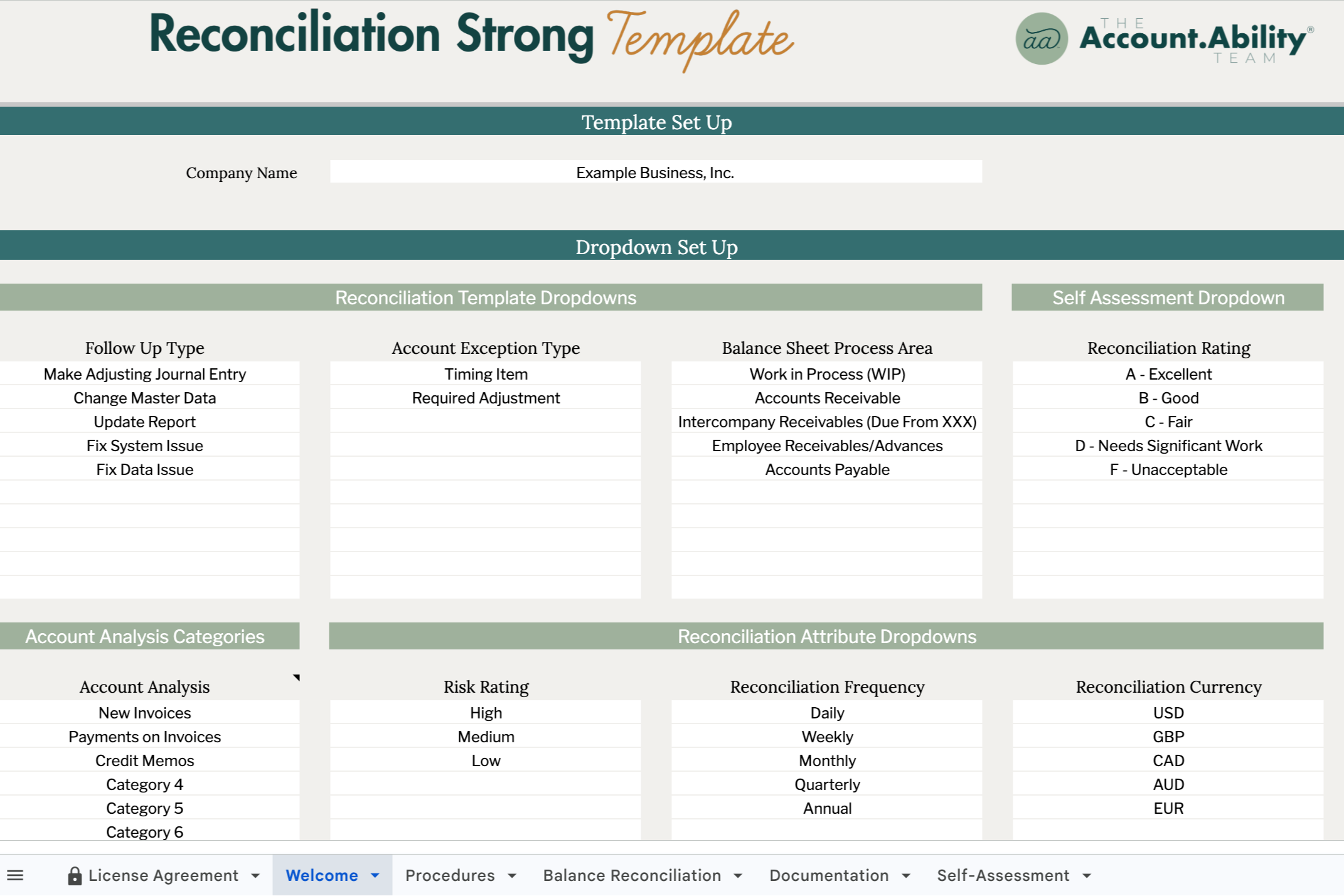Open the all sheets hamburger menu
This screenshot has height=896, width=1344.
click(x=15, y=875)
